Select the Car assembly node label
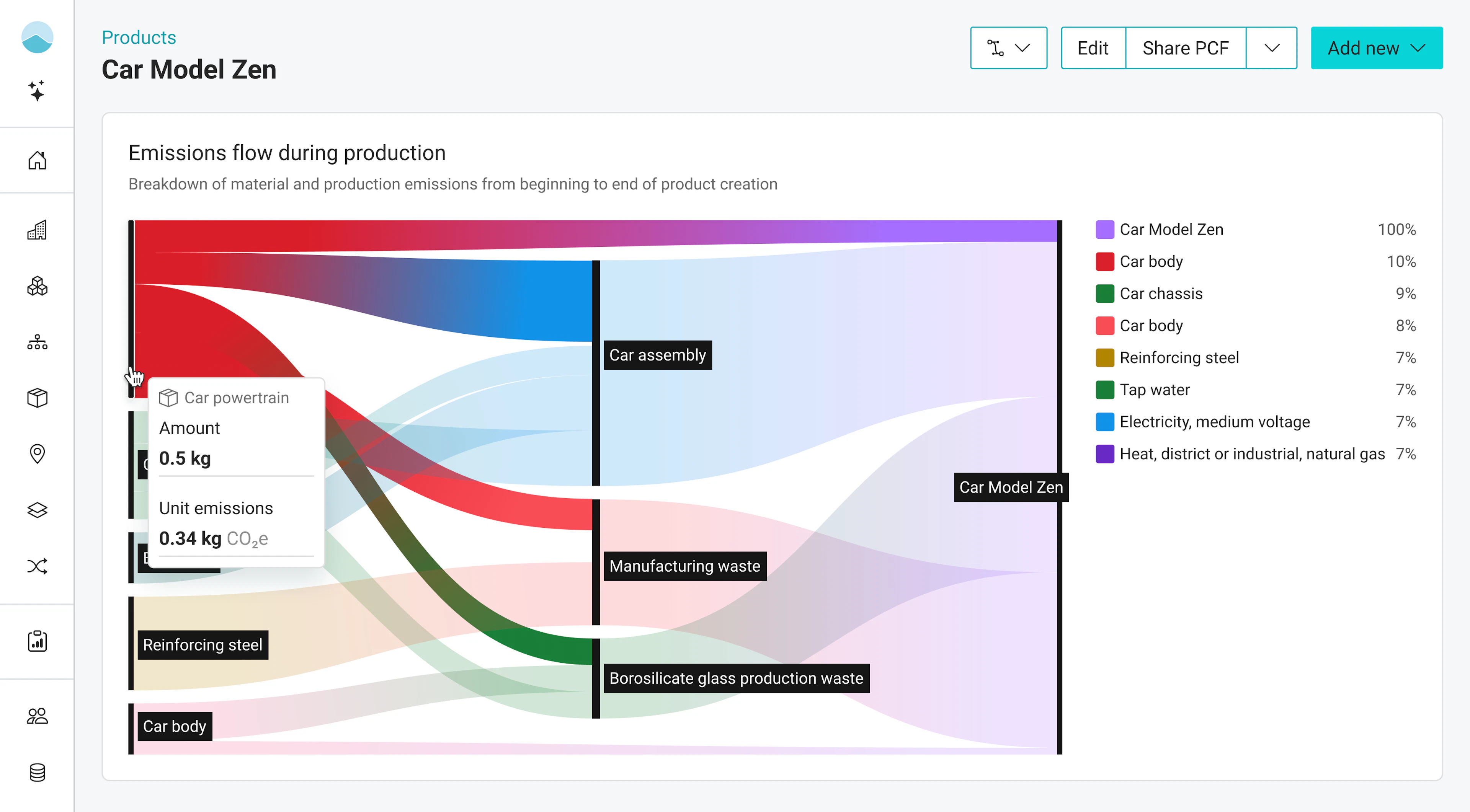Viewport: 1470px width, 812px height. (657, 355)
